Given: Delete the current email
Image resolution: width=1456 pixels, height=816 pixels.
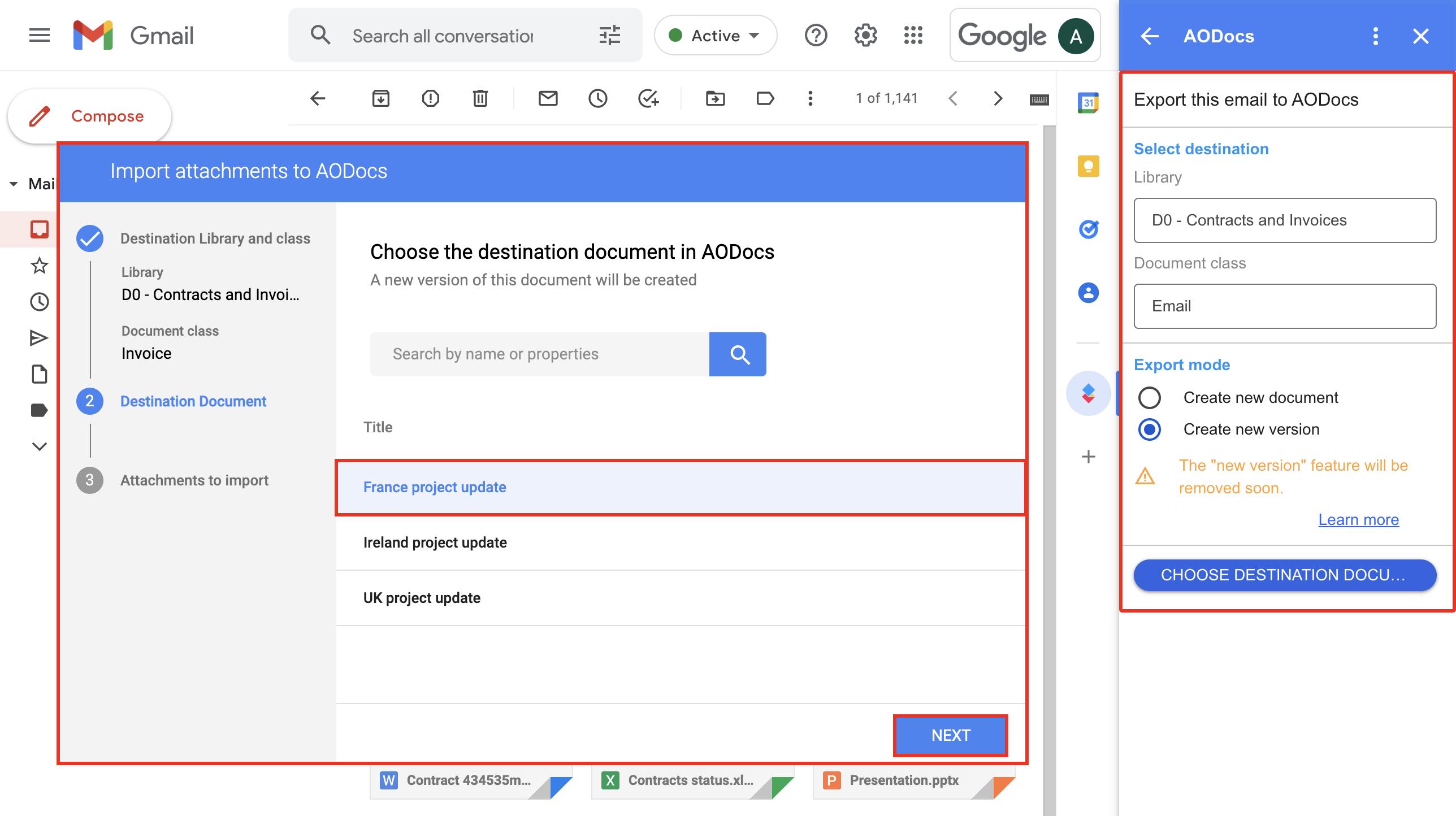Looking at the screenshot, I should click(x=480, y=98).
